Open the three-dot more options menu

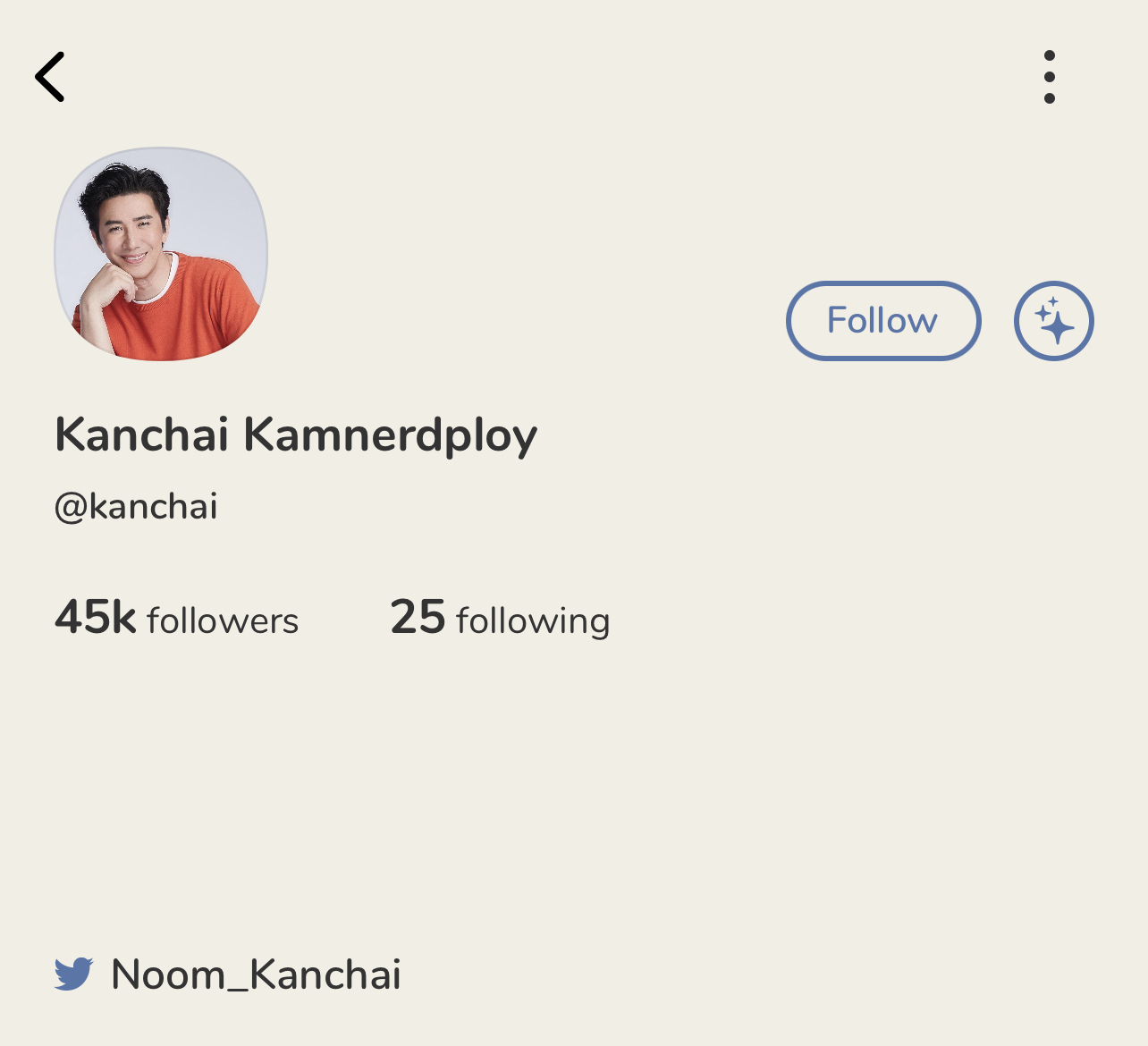pos(1049,77)
